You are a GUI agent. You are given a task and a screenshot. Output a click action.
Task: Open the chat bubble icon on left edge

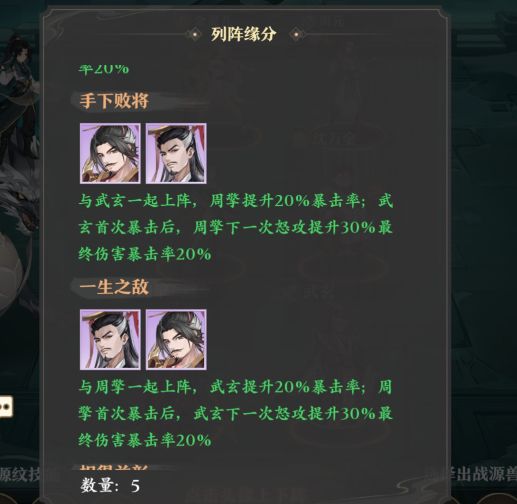[x=6, y=407]
